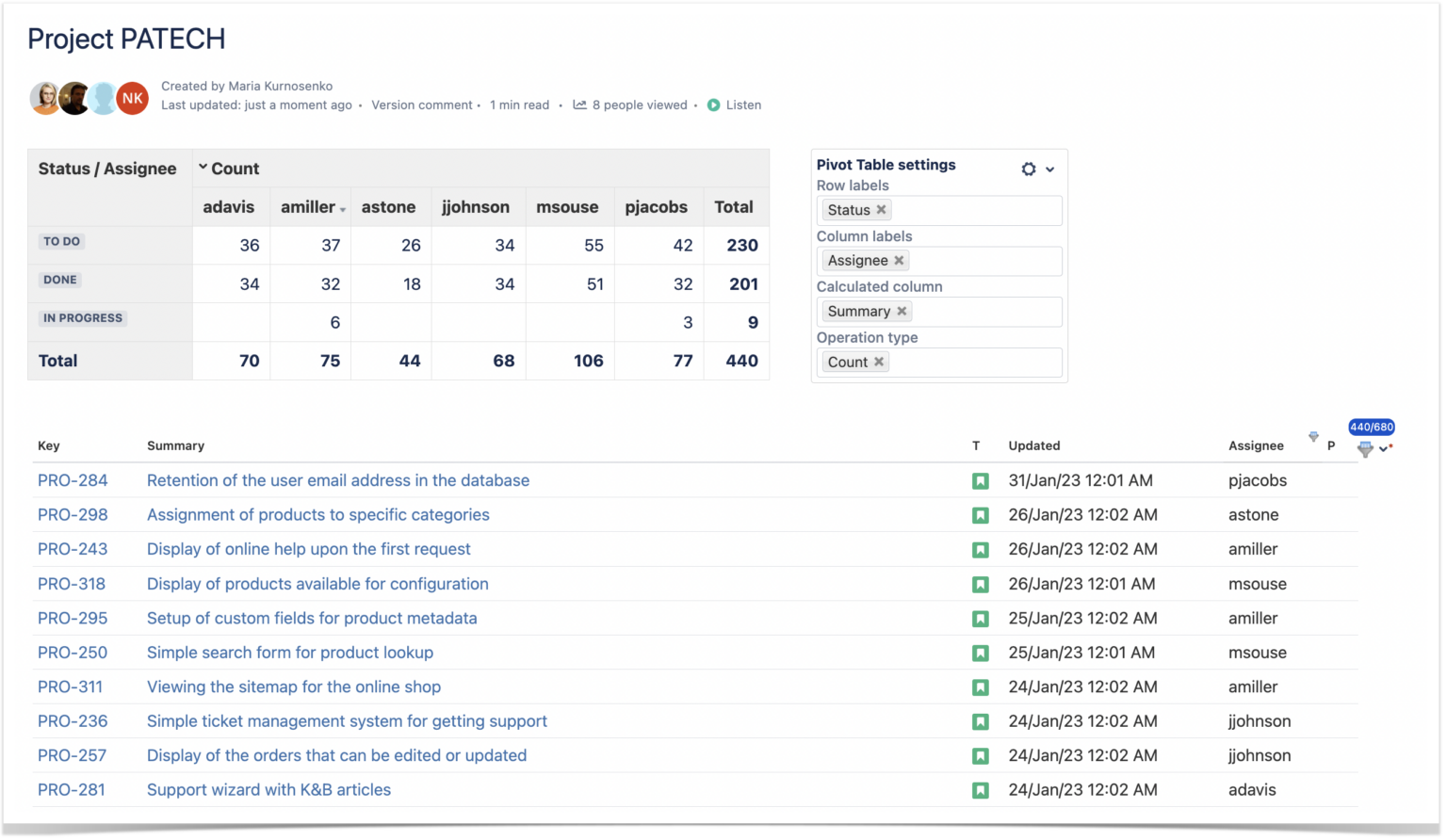The height and width of the screenshot is (840, 1447).
Task: Click the 440/680 count badge
Action: (x=1373, y=427)
